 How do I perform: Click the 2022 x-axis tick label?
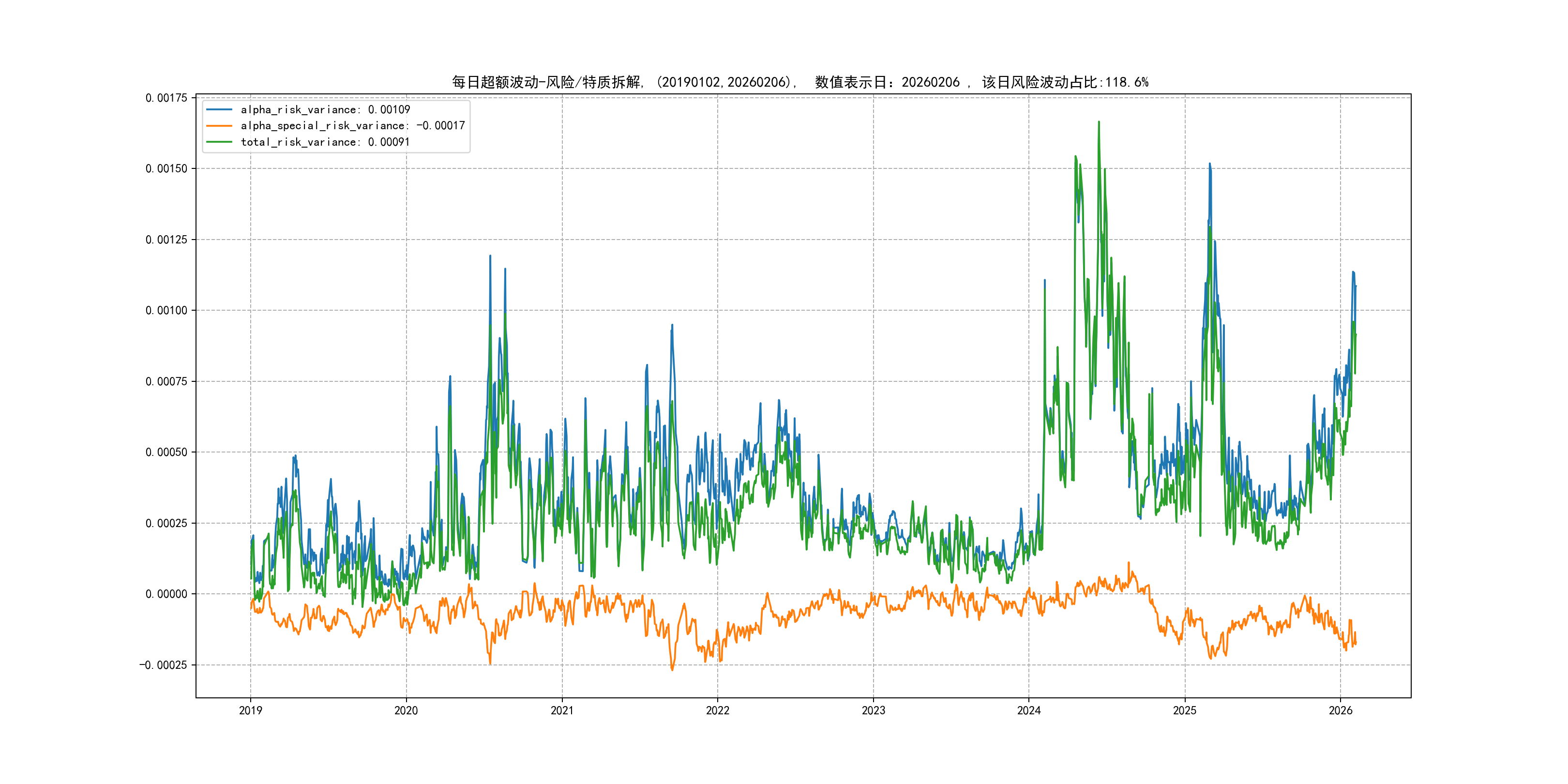point(718,710)
